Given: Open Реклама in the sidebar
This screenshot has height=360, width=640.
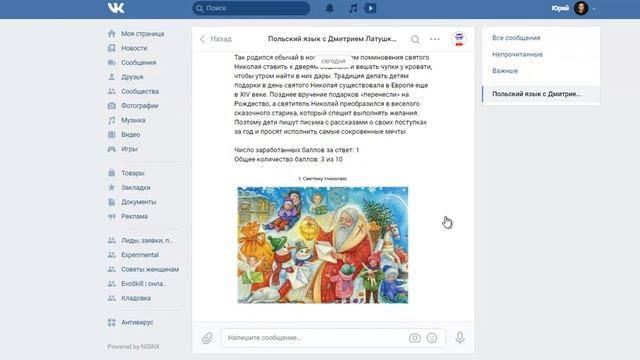Looking at the screenshot, I should (x=134, y=216).
